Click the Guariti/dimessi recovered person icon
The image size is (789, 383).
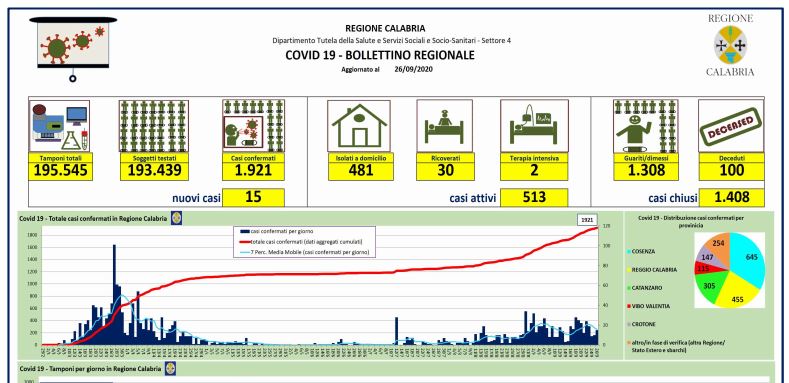(x=645, y=126)
